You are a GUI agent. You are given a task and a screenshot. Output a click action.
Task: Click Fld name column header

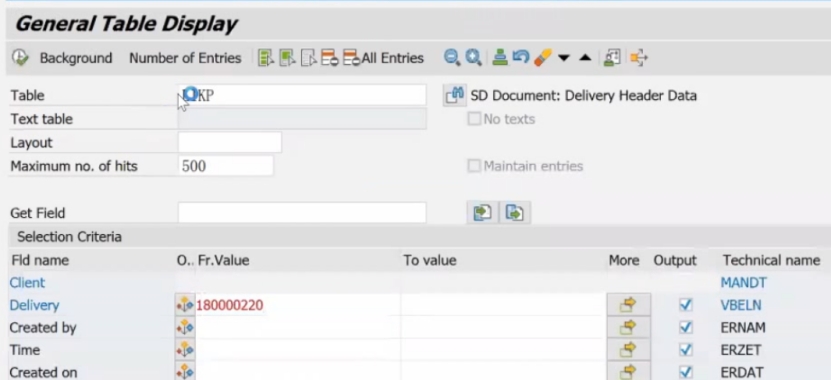[x=40, y=260]
